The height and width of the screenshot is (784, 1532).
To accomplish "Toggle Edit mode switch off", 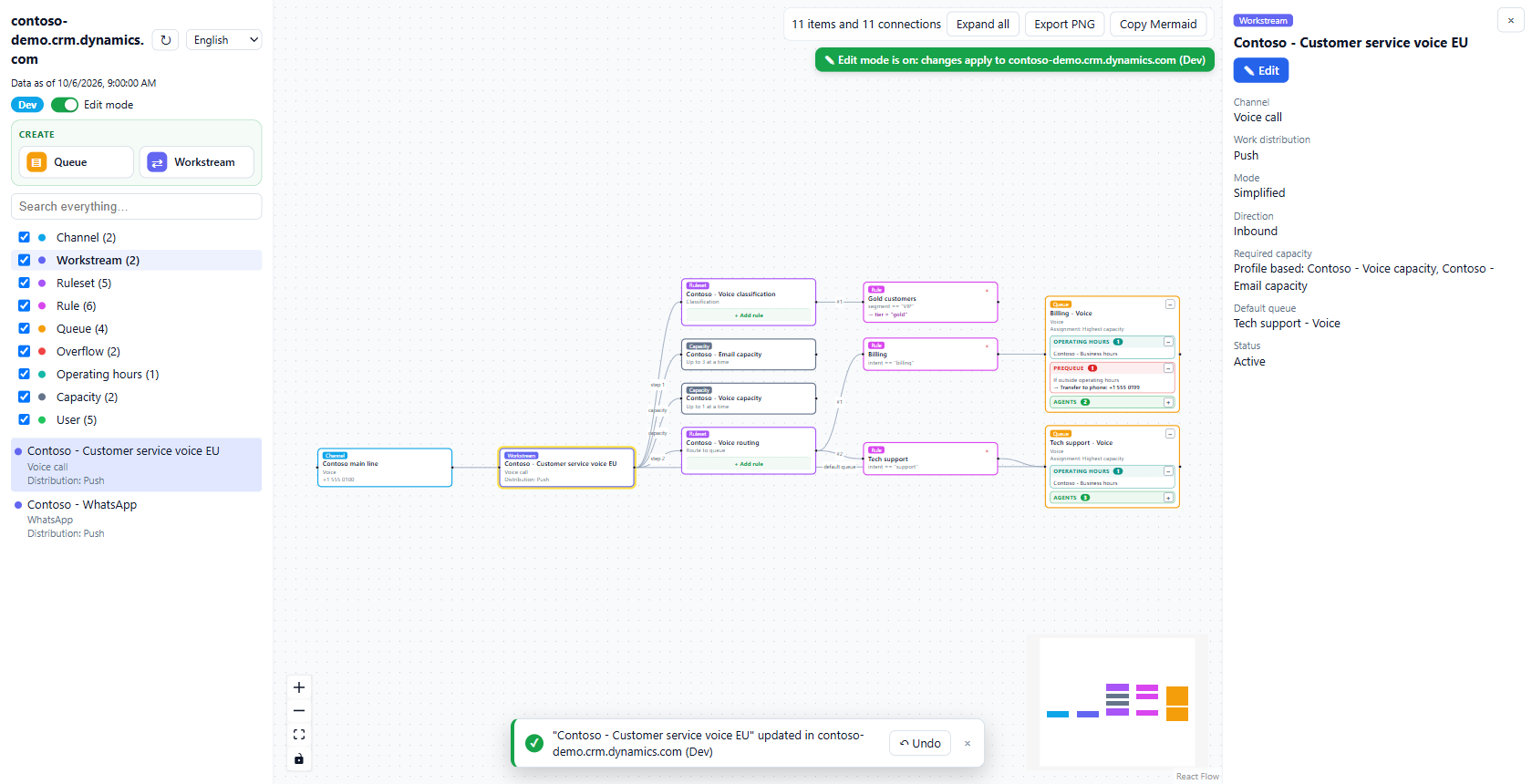I will click(65, 105).
